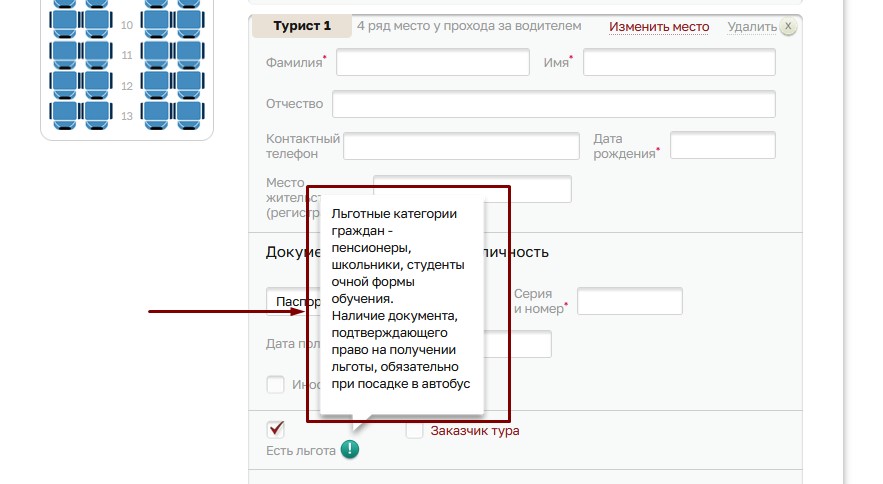Select the rightmost seat in row 10
This screenshot has width=883, height=484.
[x=187, y=21]
